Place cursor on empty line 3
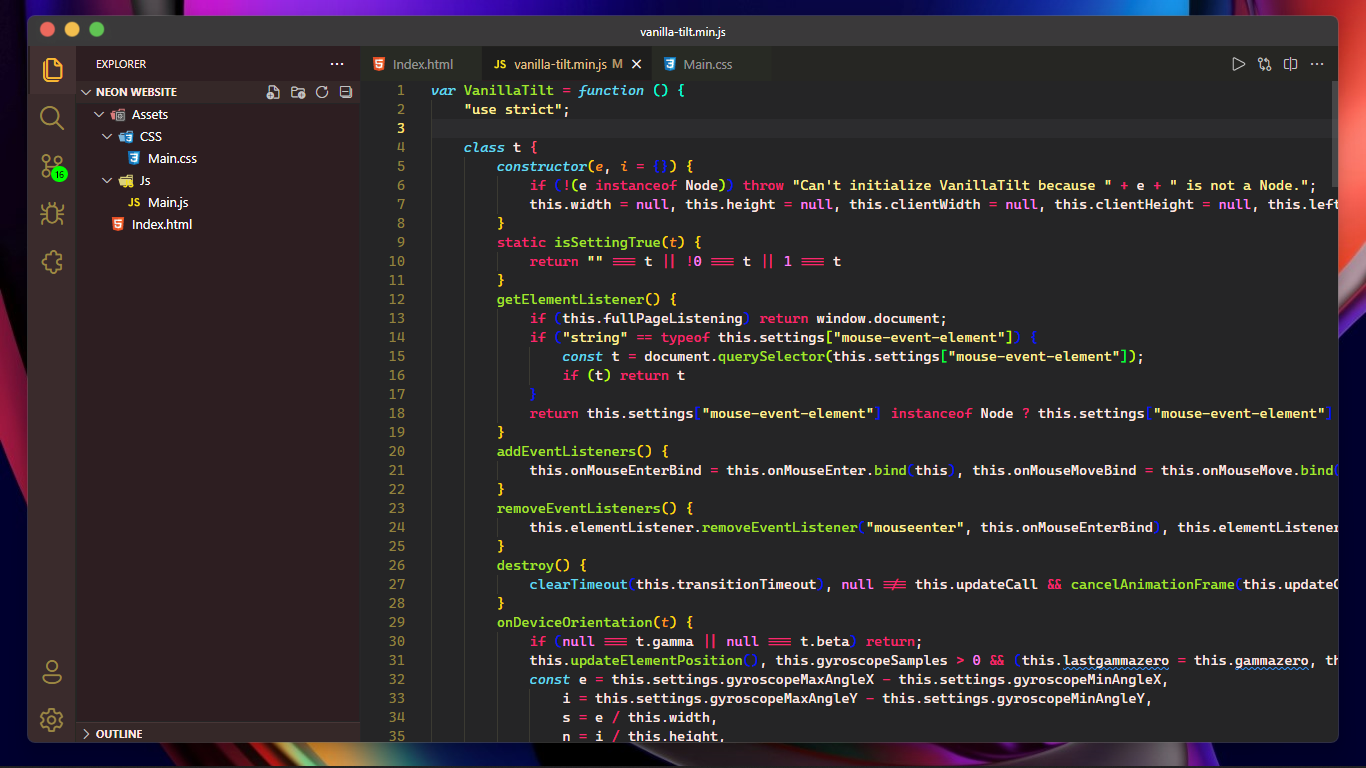Screen dimensions: 1366x768 point(880,128)
